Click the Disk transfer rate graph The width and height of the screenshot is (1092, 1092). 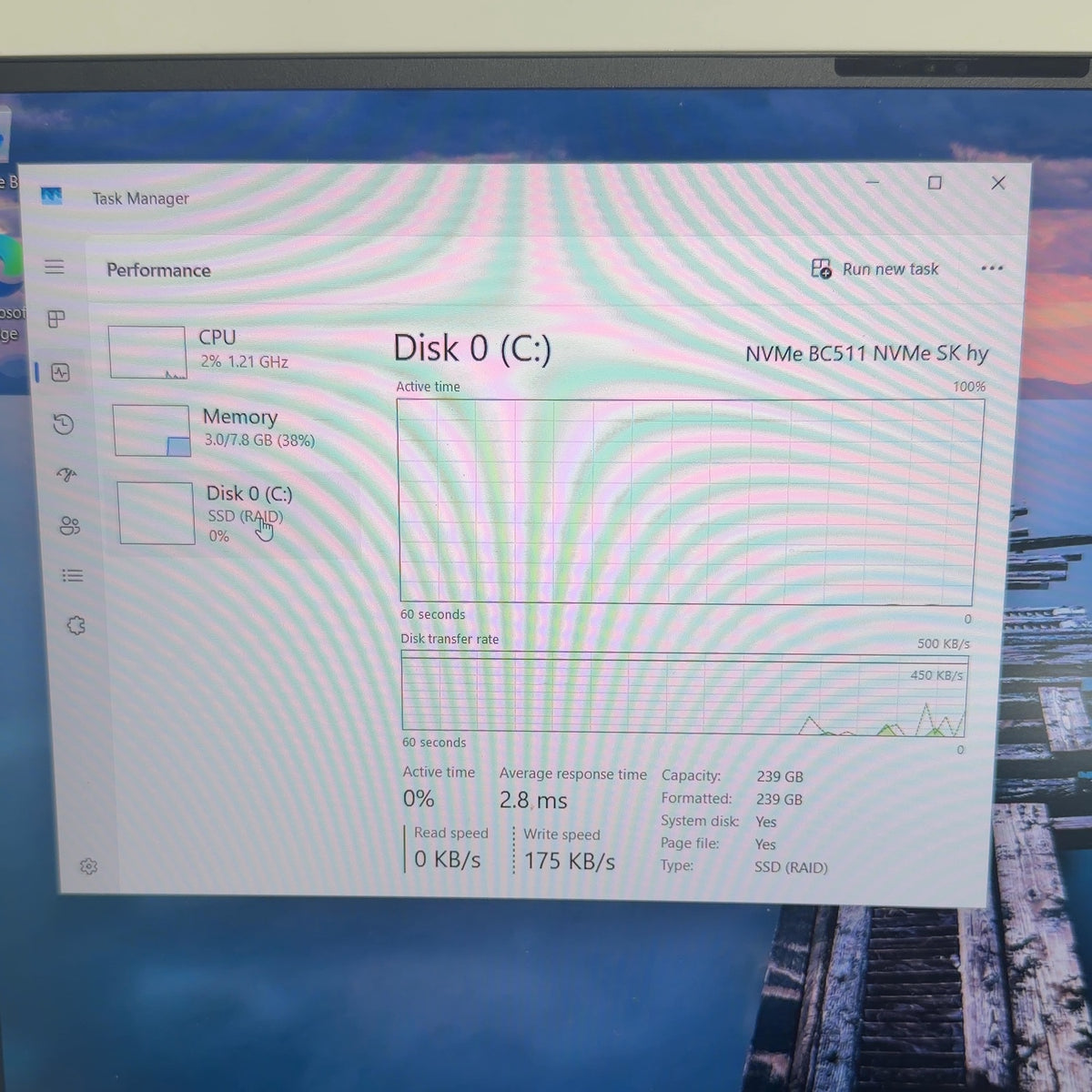[x=684, y=694]
